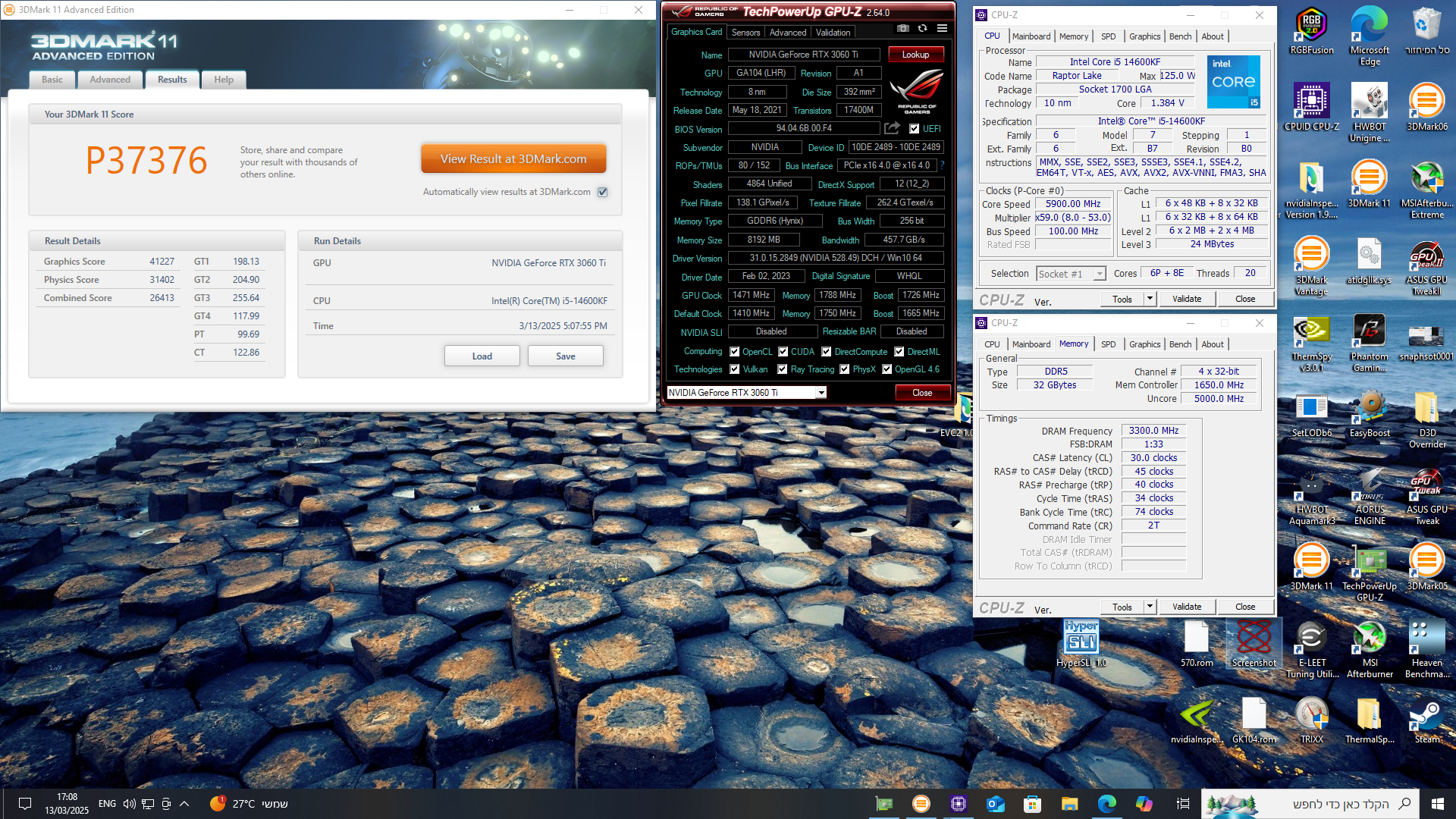1456x819 pixels.
Task: Open the TechPowerUp GPU-Z desktop shortcut
Action: click(x=1370, y=573)
